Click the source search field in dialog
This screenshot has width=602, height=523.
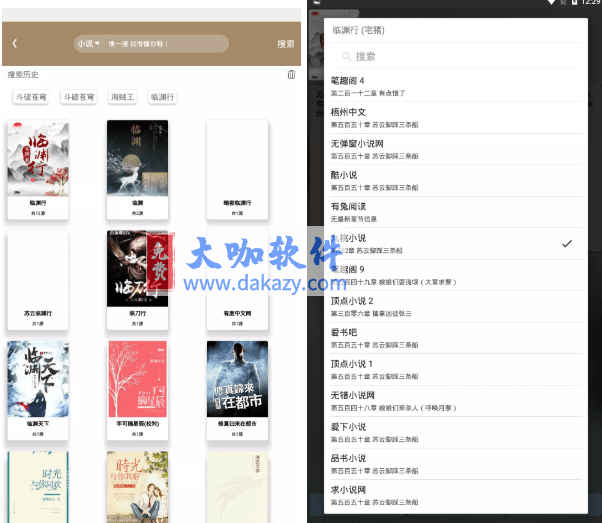[x=455, y=57]
